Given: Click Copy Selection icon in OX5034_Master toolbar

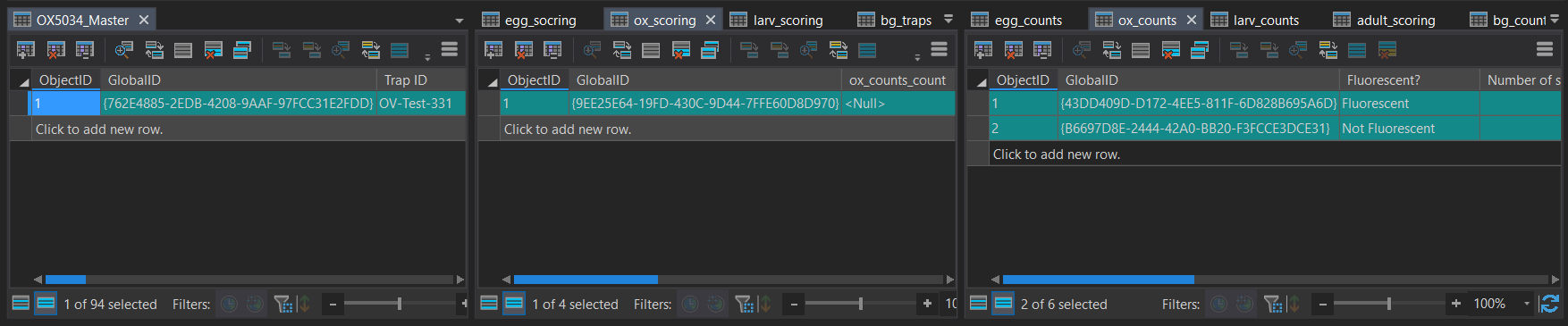Looking at the screenshot, I should pyautogui.click(x=242, y=50).
